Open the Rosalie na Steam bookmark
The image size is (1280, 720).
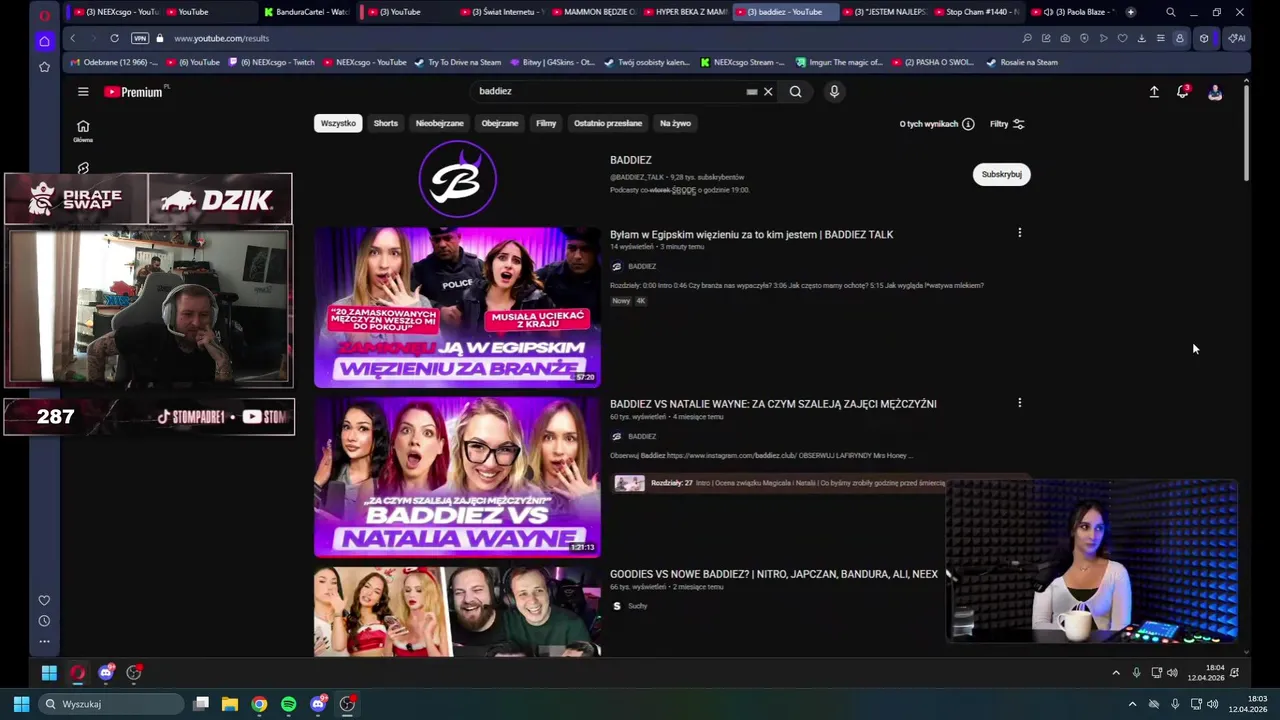[1021, 62]
